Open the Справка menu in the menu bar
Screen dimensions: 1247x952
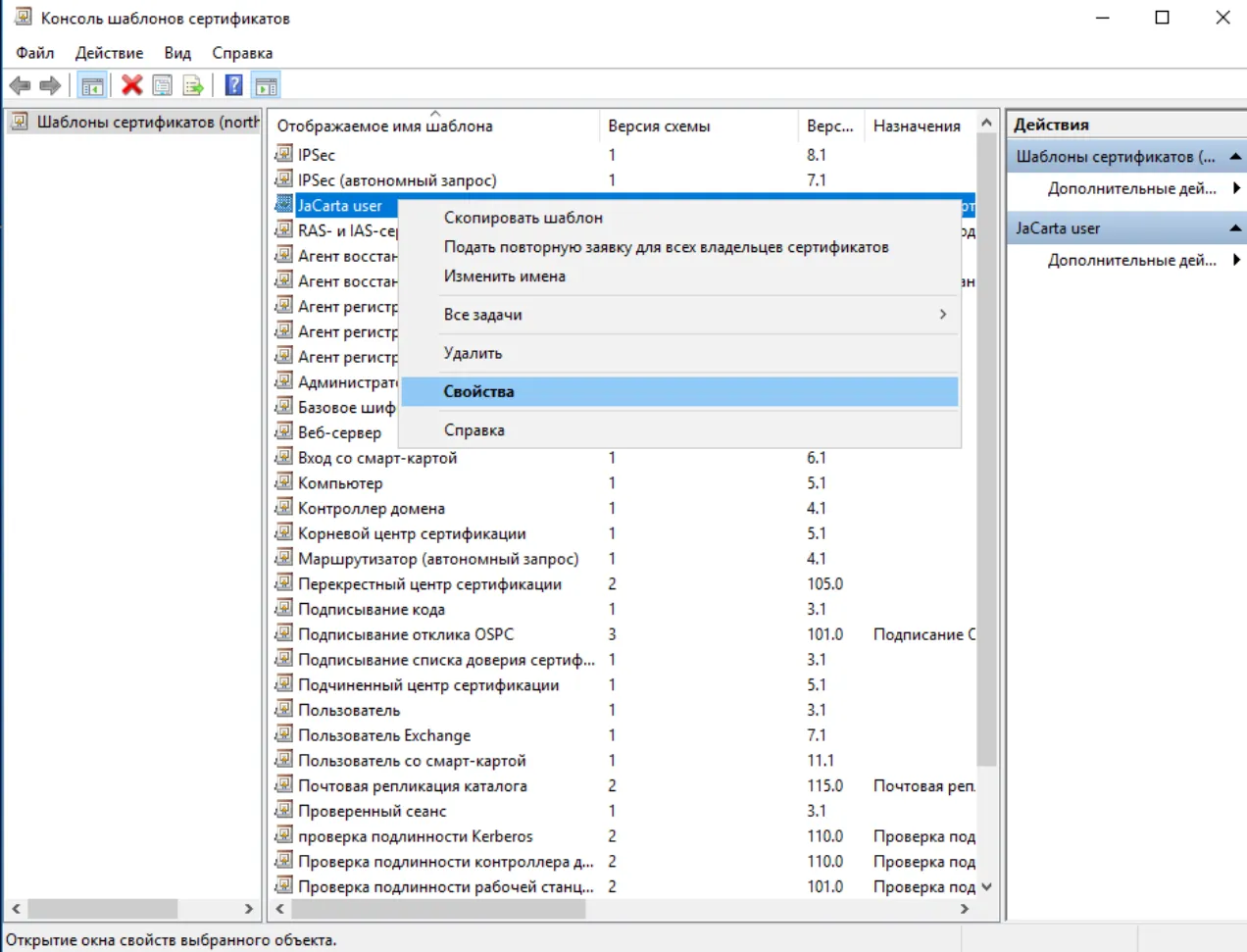click(x=242, y=53)
